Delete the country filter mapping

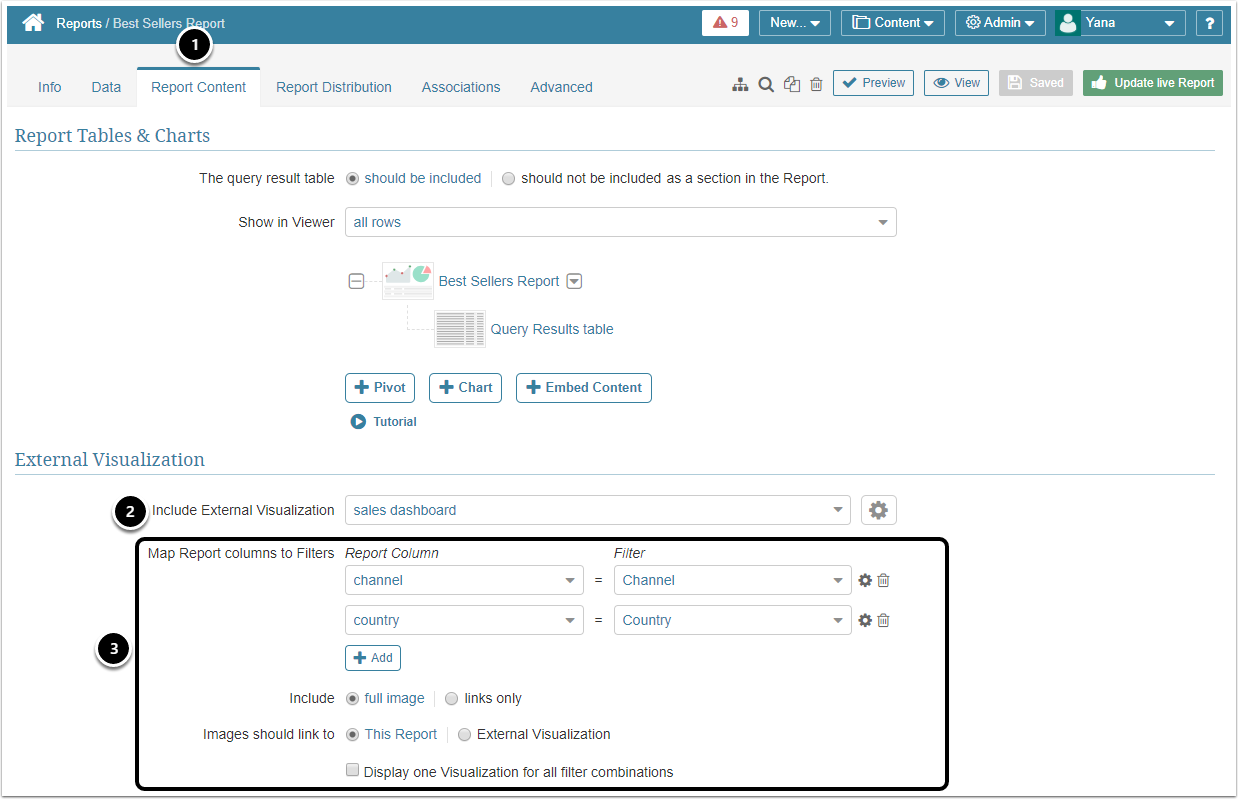[x=883, y=620]
